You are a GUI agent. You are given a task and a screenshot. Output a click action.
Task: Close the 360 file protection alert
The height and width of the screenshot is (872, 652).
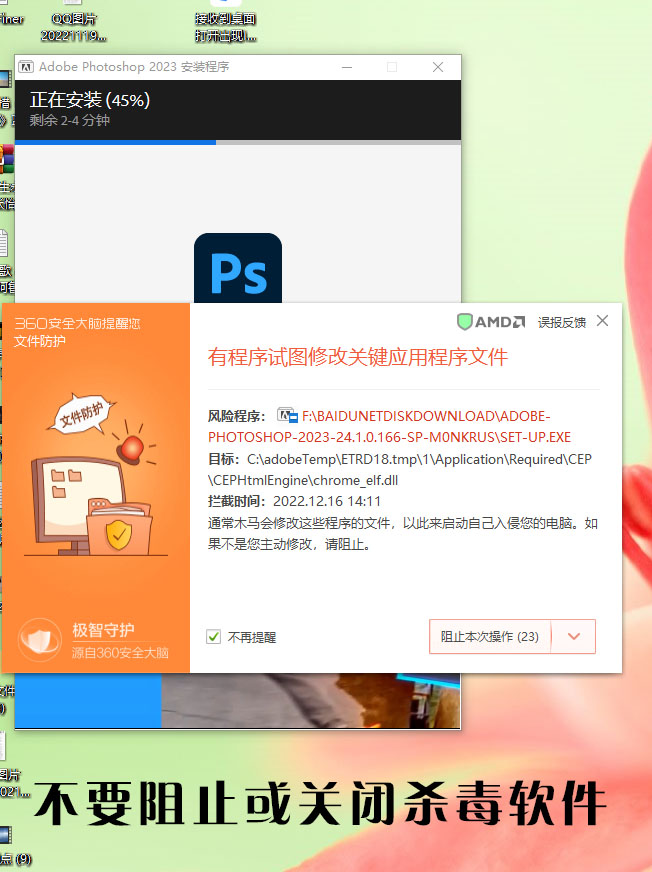pos(602,321)
